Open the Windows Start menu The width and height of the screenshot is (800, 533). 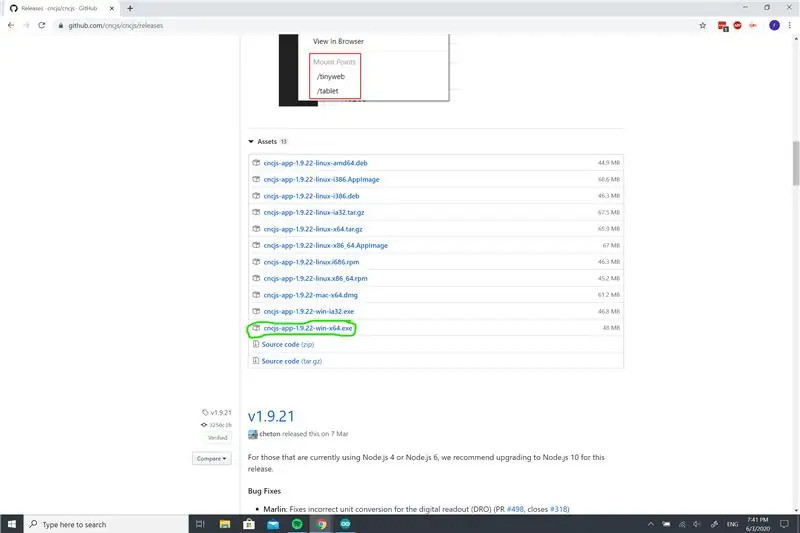[x=12, y=524]
